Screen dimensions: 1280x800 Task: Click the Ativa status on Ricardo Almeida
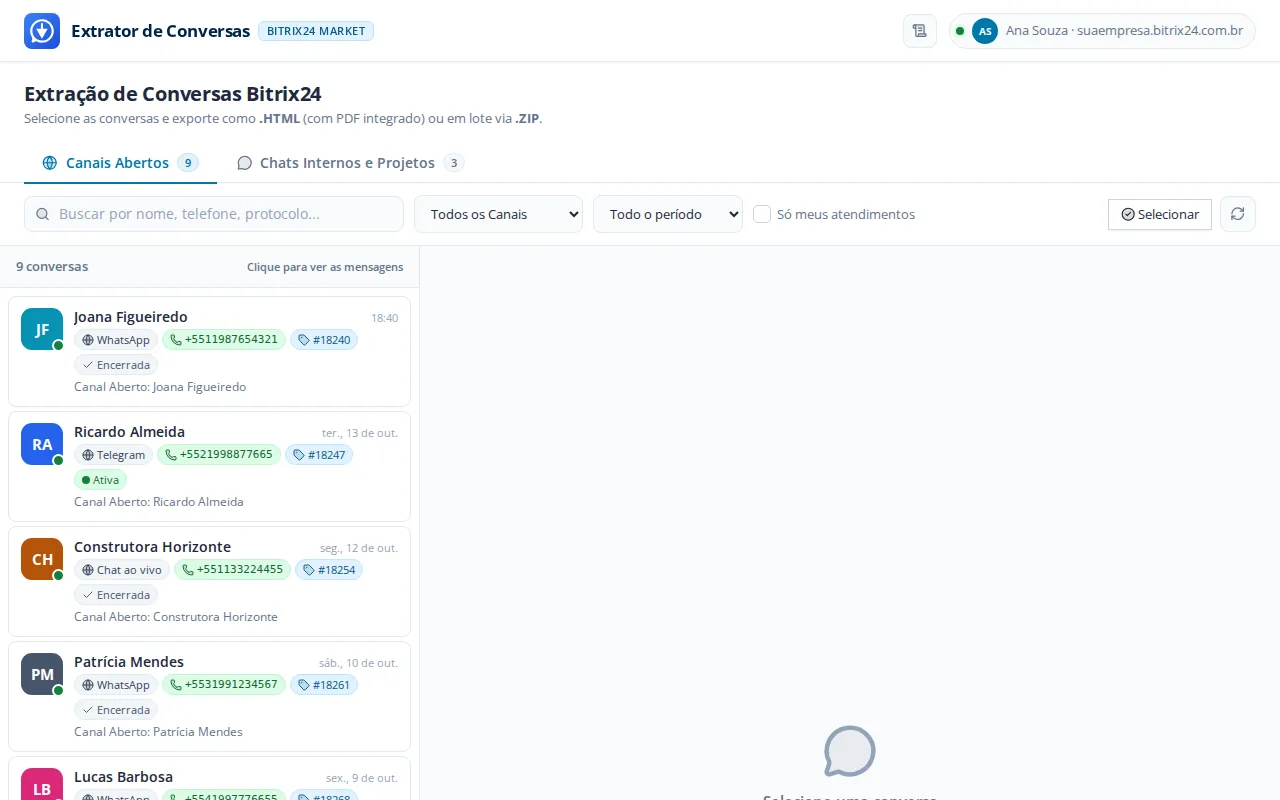100,480
